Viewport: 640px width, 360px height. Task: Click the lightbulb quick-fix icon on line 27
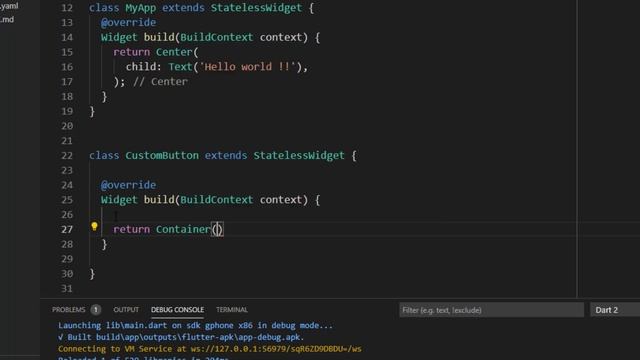(94, 226)
